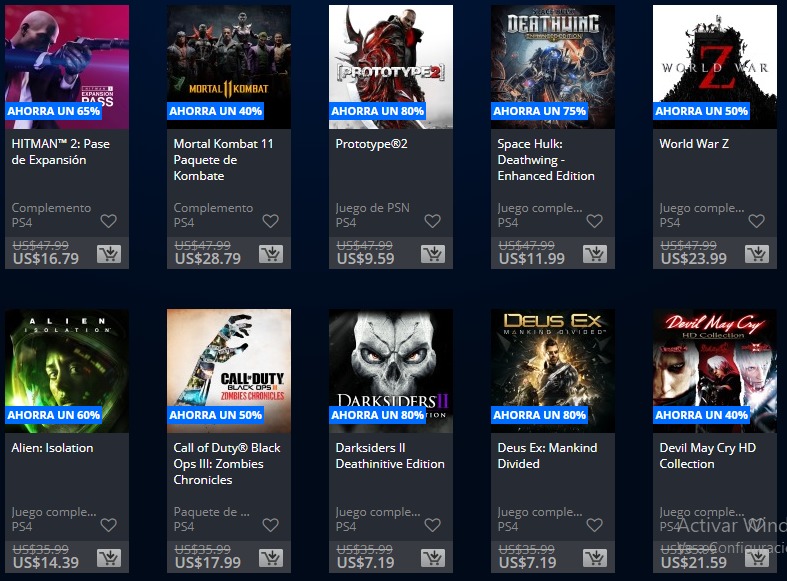This screenshot has width=787, height=581.
Task: Add Alien: Isolation to cart
Action: click(x=109, y=558)
